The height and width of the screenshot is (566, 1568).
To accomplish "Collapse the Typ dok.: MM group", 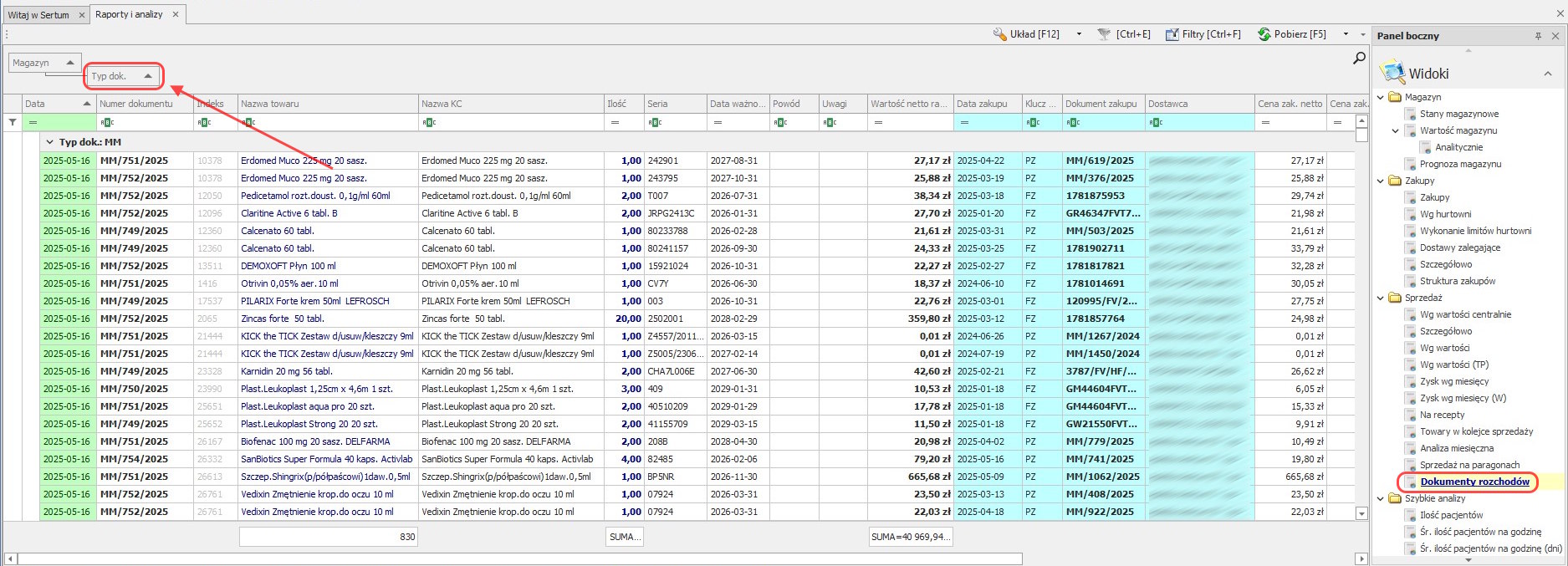I will tap(49, 142).
